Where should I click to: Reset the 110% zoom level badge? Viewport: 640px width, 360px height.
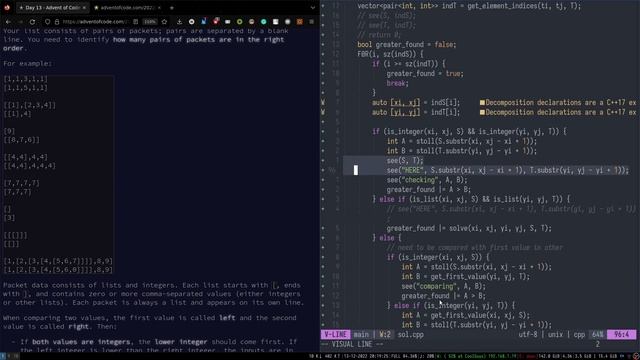(x=150, y=22)
